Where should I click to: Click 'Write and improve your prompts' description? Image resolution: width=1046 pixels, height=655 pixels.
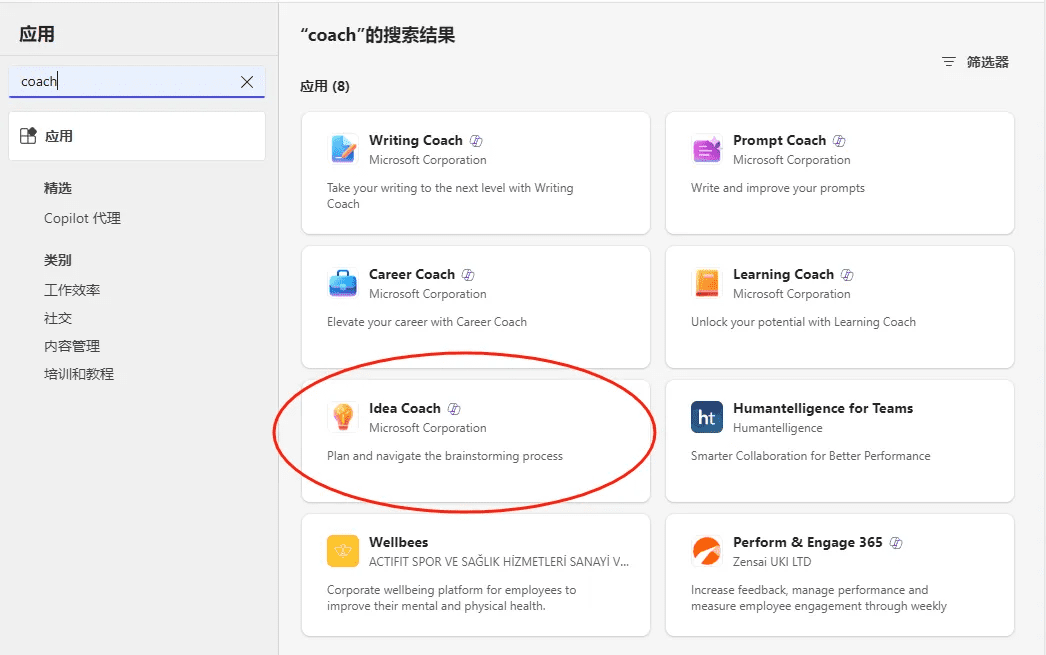click(x=778, y=188)
